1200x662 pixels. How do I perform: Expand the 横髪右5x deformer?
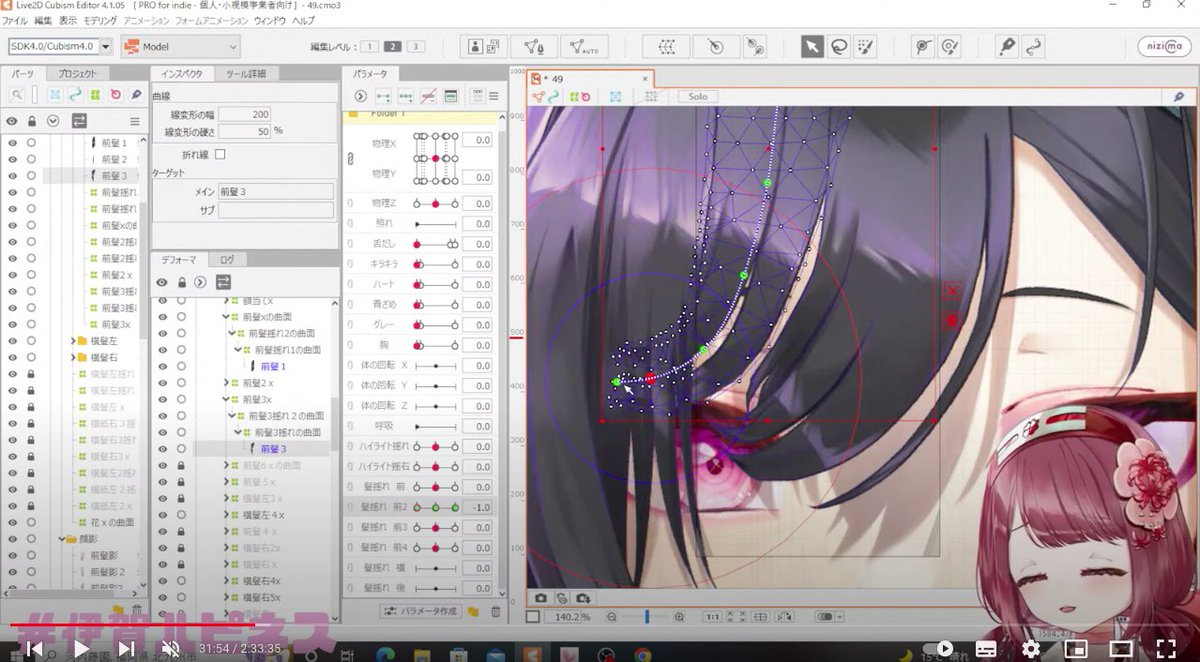pos(226,597)
